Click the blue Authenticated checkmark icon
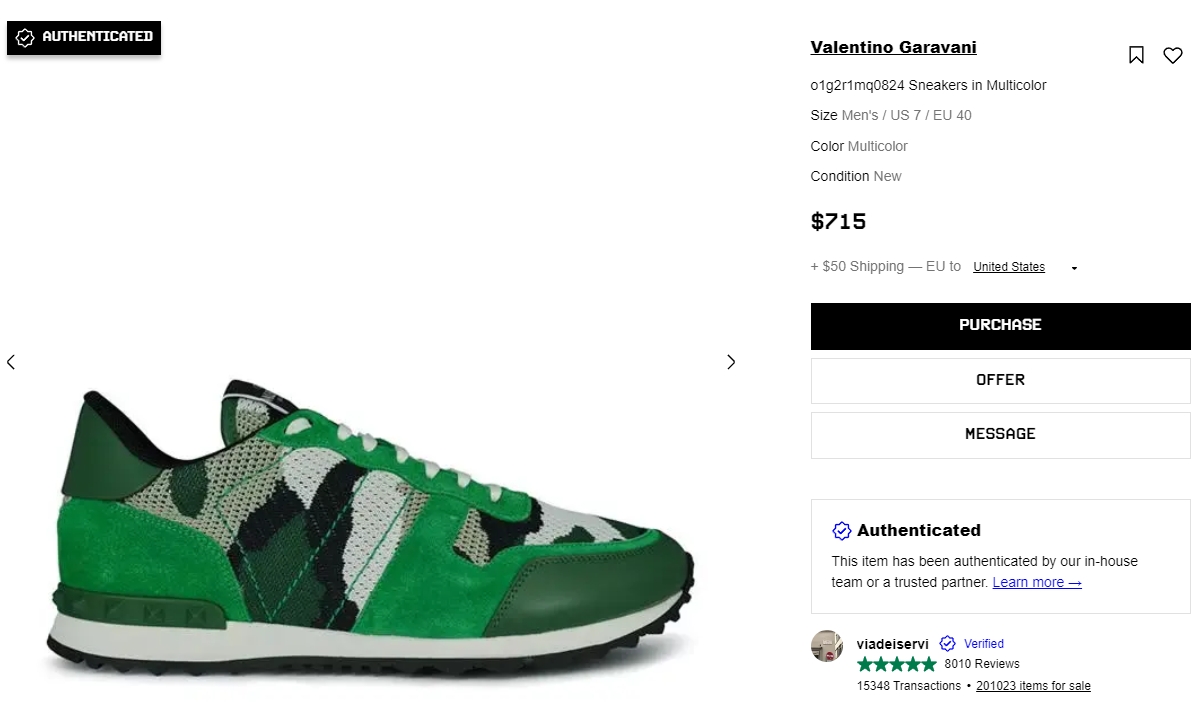 842,530
